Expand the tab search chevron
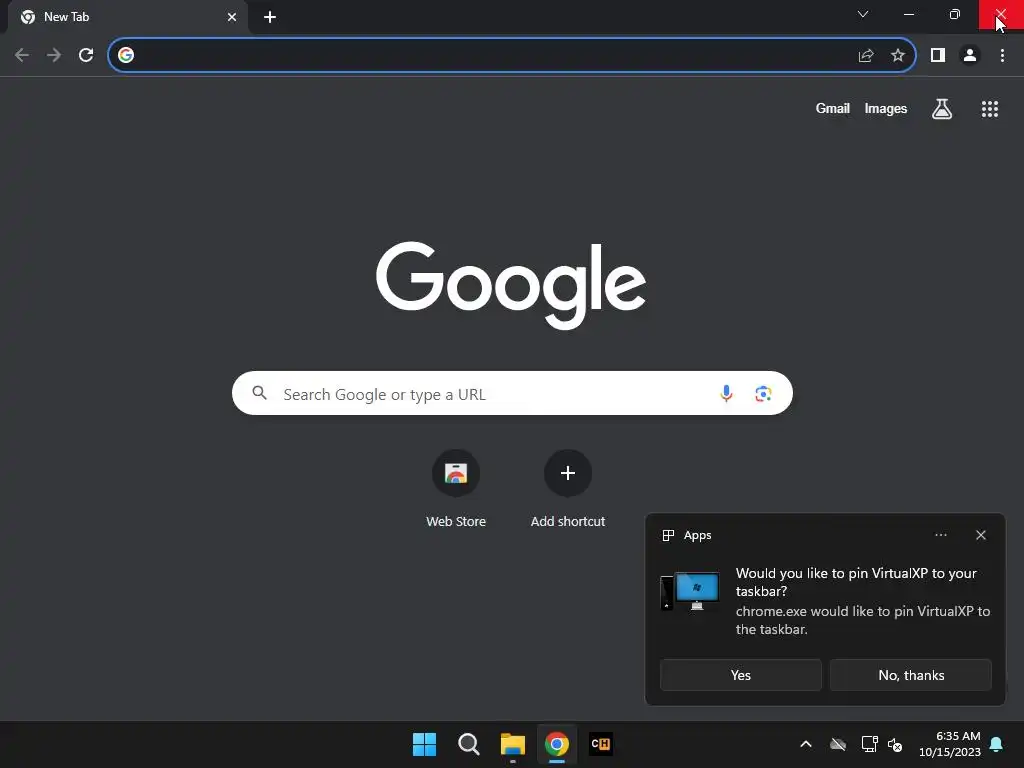This screenshot has height=768, width=1024. 863,14
